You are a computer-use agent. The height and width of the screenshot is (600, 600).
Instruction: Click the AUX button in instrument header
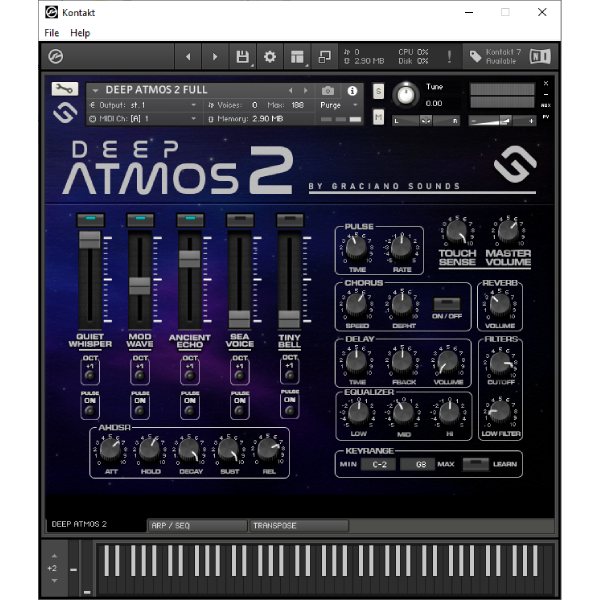point(546,105)
